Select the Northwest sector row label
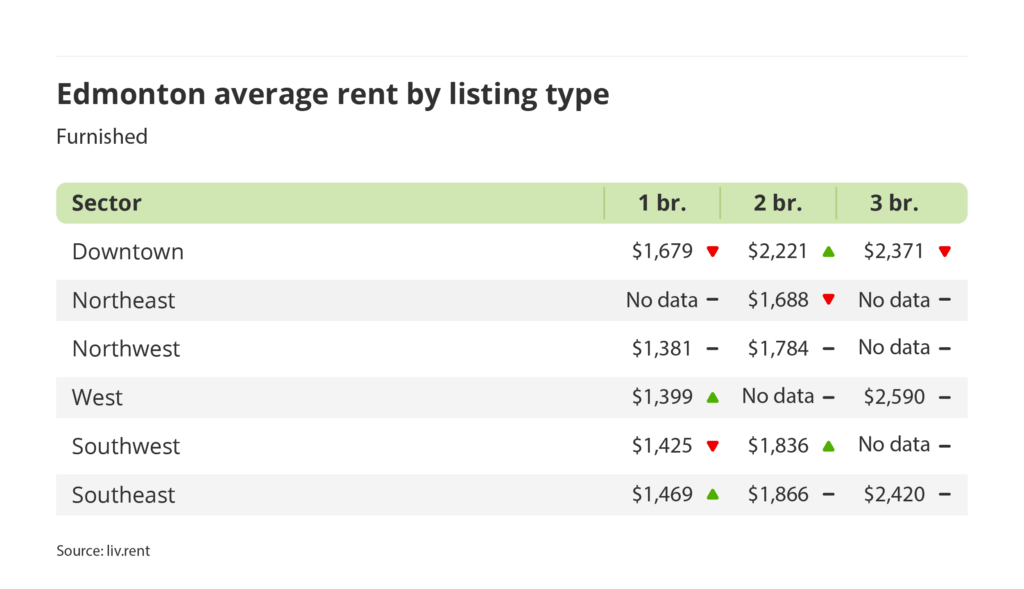 [126, 349]
